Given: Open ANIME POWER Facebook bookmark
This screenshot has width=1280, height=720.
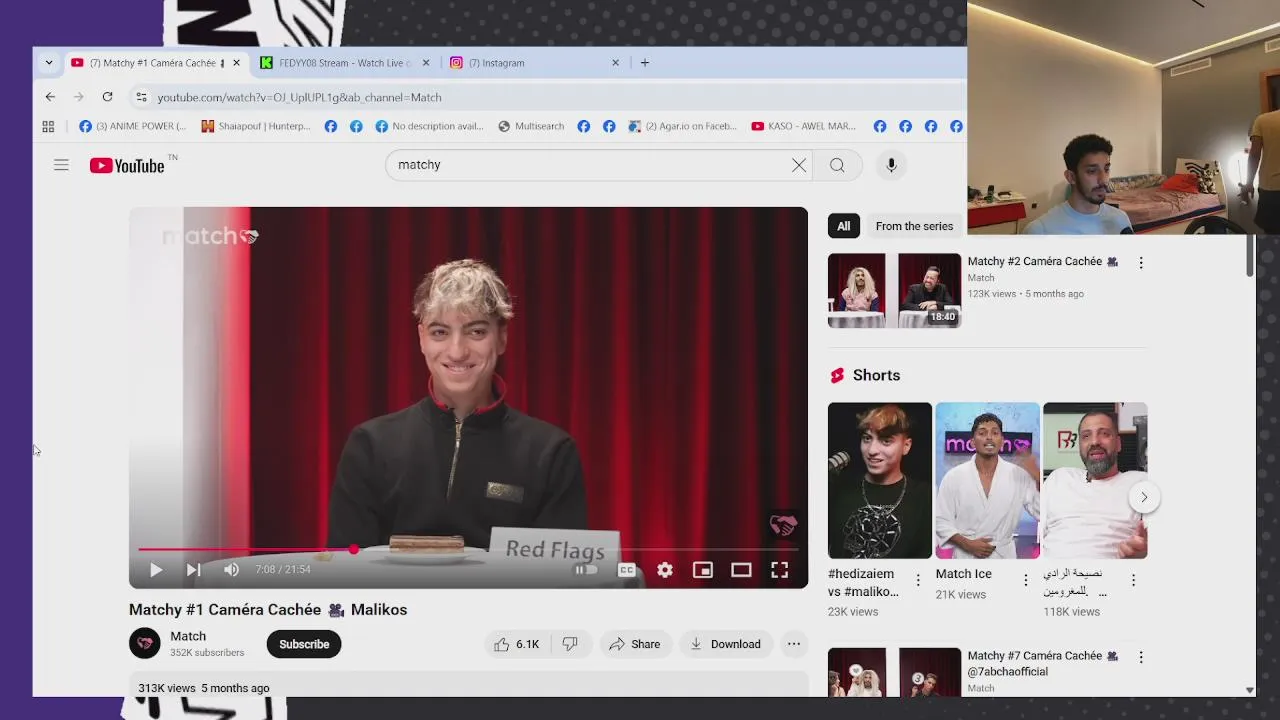Looking at the screenshot, I should click(132, 126).
